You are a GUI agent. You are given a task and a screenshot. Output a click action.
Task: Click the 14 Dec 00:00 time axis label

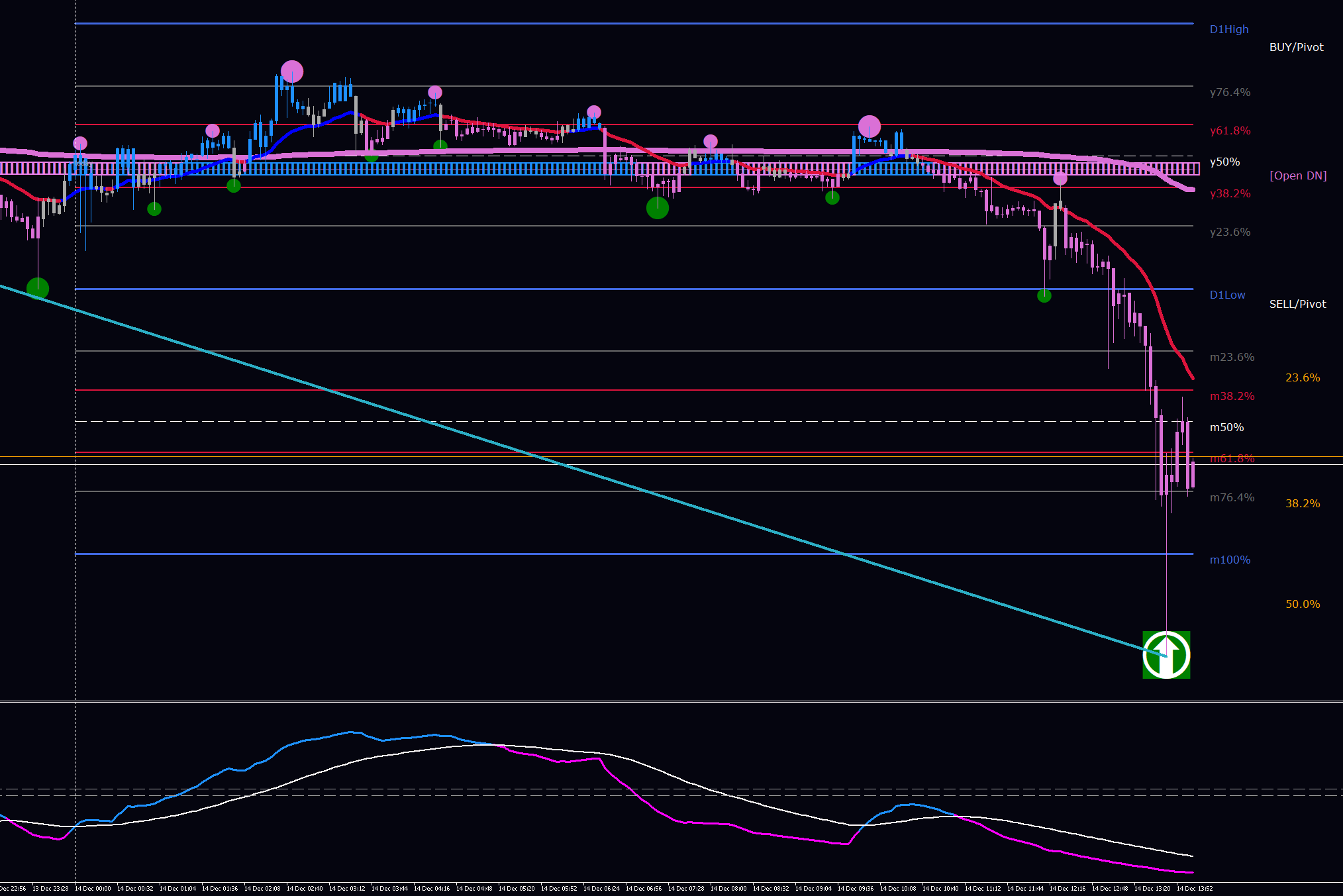[x=93, y=889]
